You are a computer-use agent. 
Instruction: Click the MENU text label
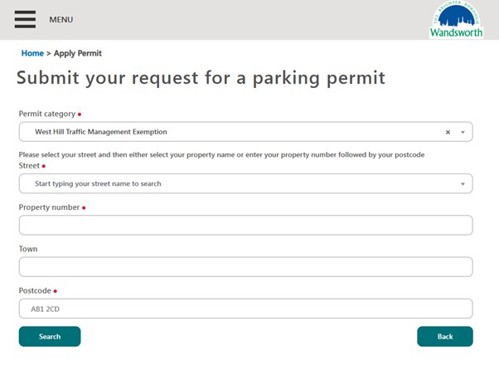click(61, 20)
